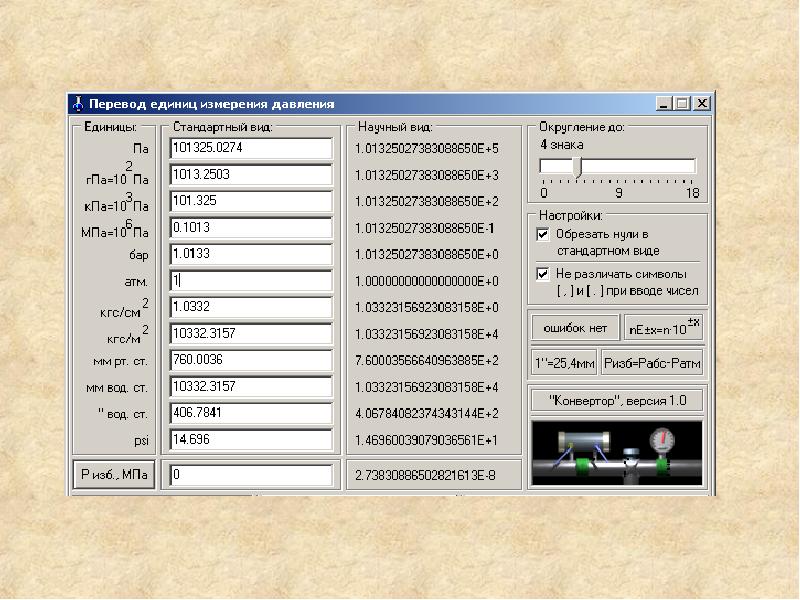Focus the бар value field

(x=250, y=255)
